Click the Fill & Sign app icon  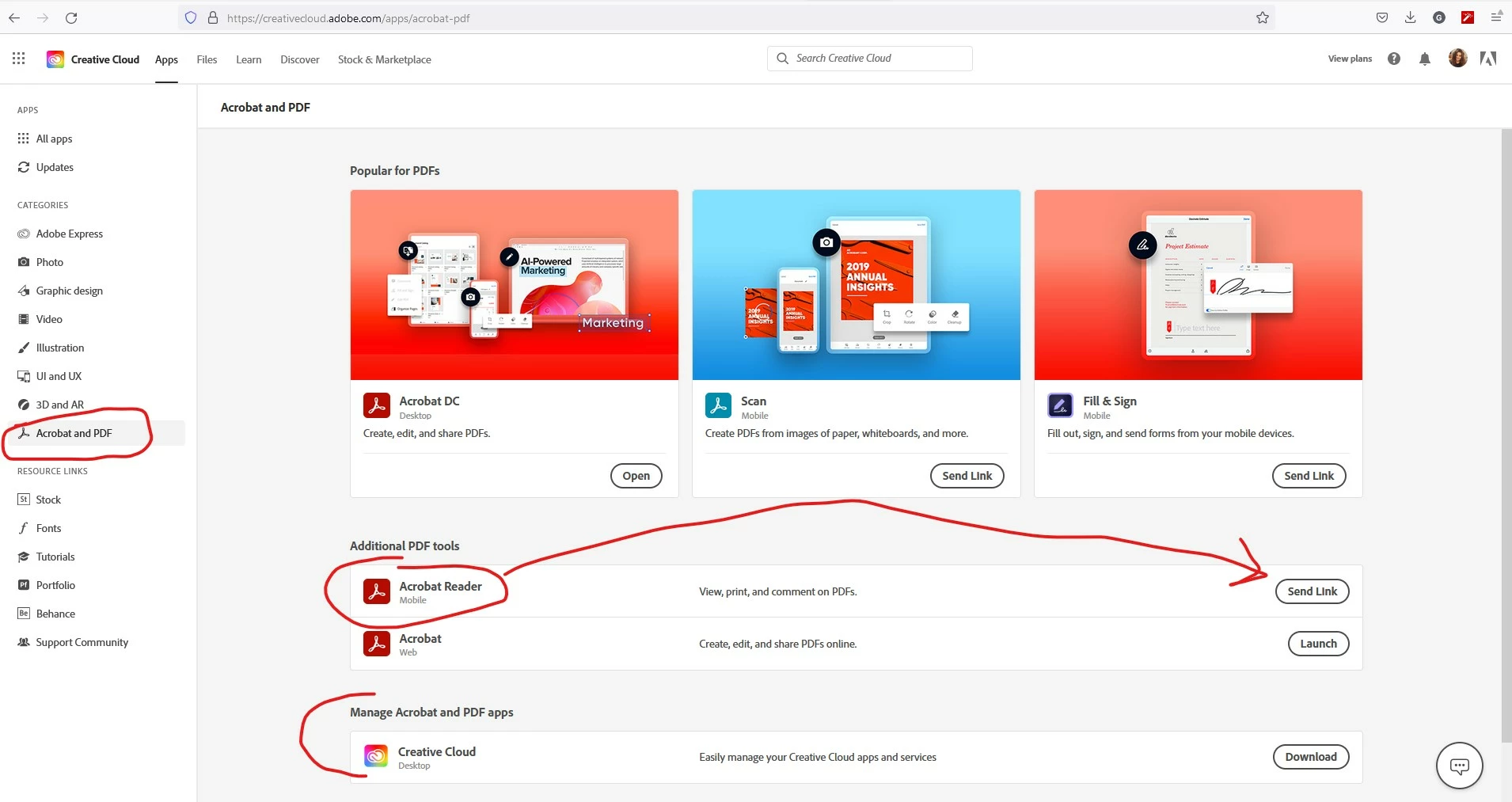pyautogui.click(x=1061, y=405)
